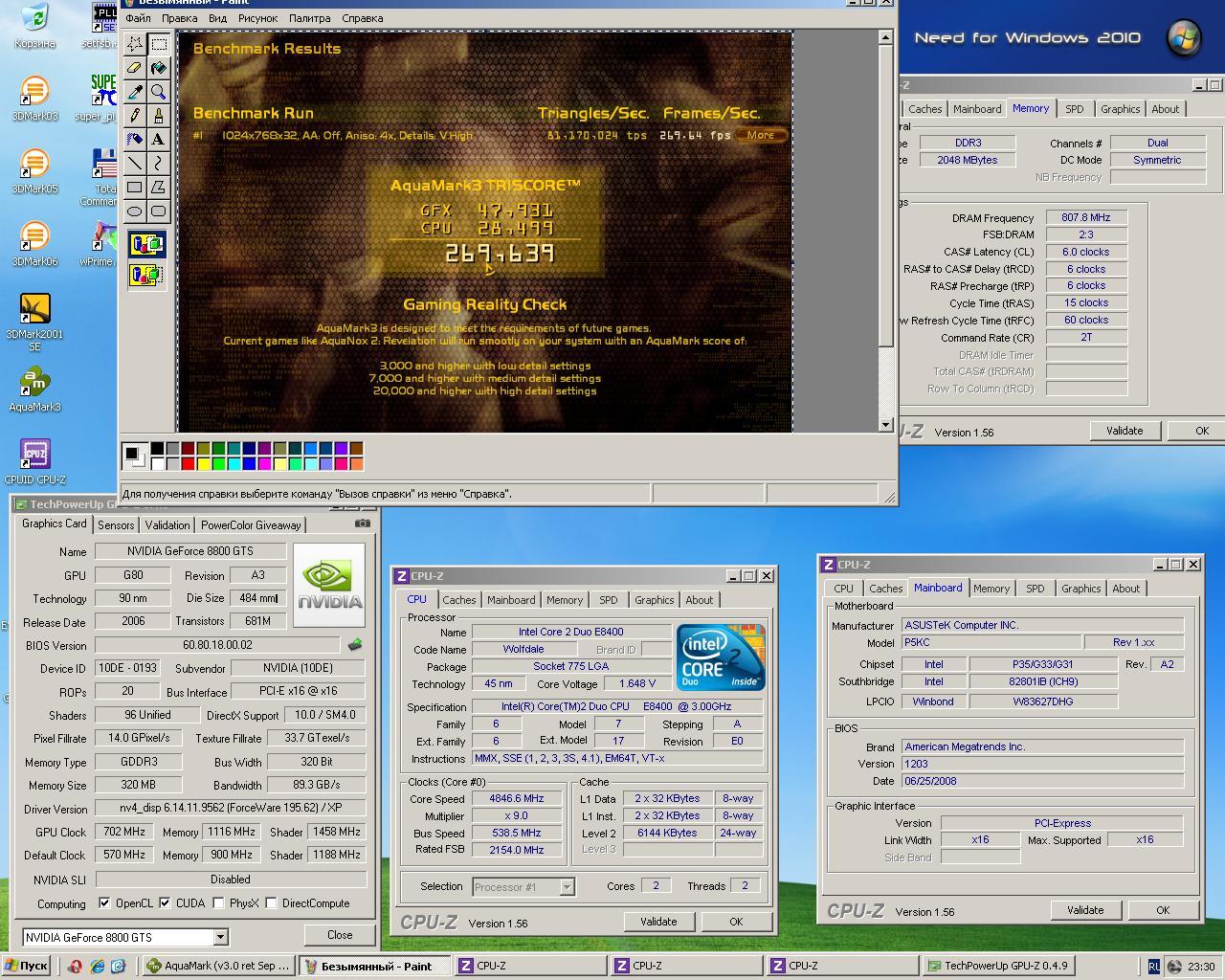The image size is (1225, 980).
Task: Open 3DMark05 desktop shortcut
Action: click(x=34, y=172)
